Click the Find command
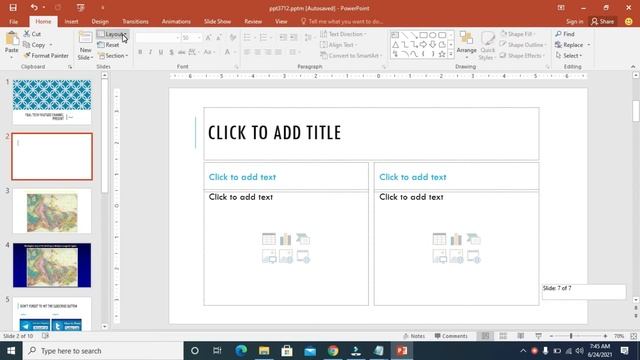 565,34
